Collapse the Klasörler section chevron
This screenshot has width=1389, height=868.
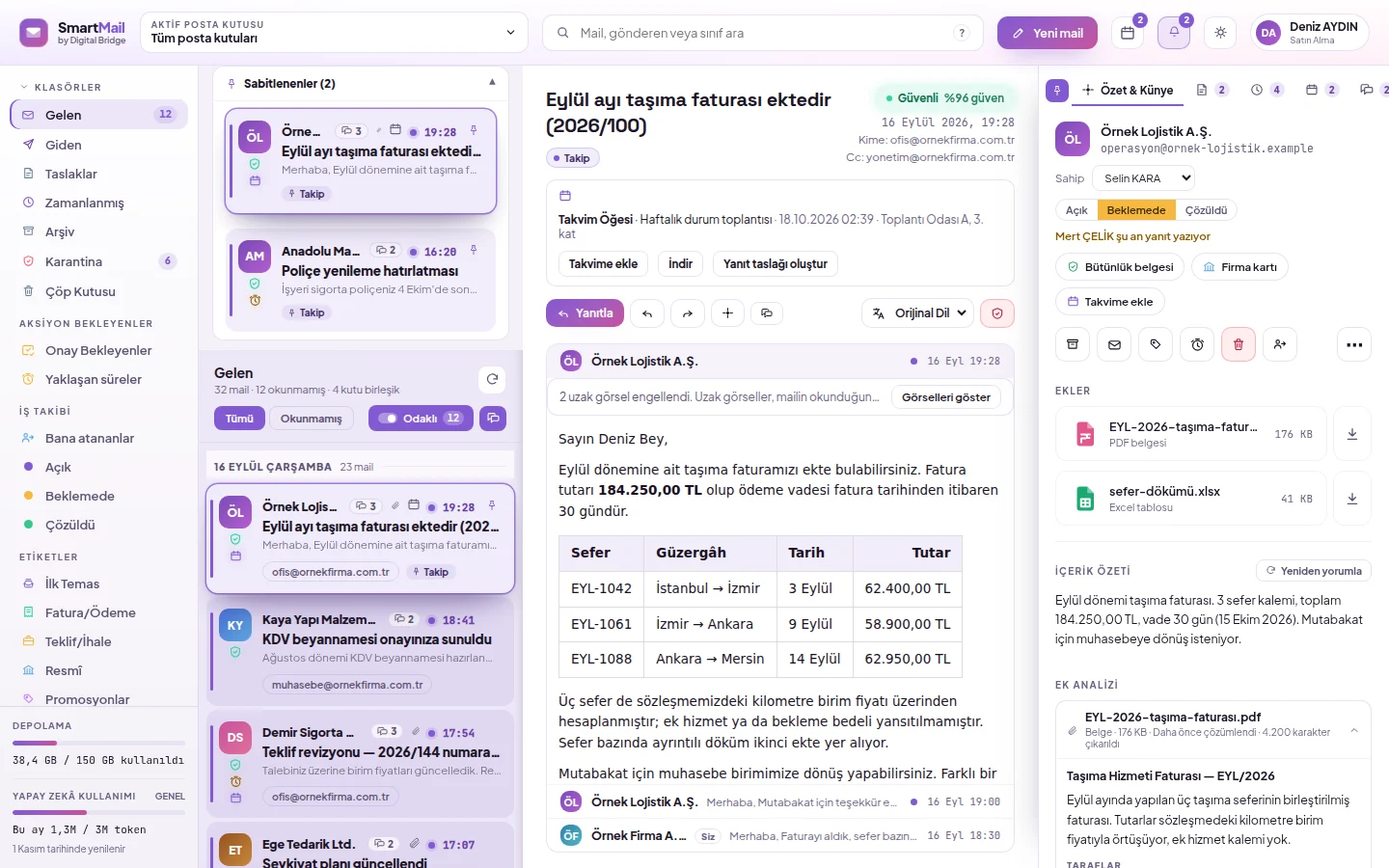click(x=24, y=87)
